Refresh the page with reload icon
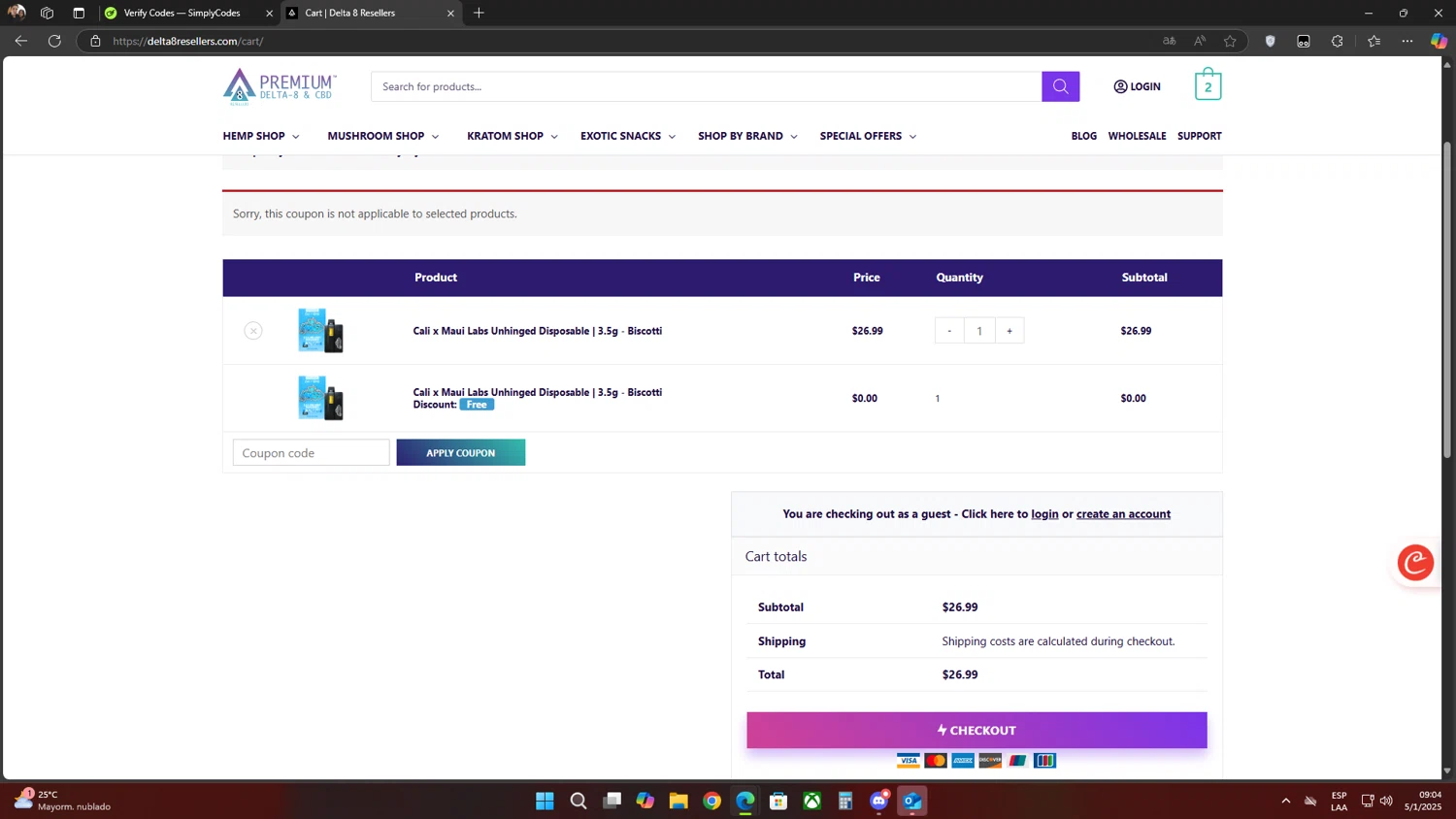Viewport: 1456px width, 819px height. (54, 41)
